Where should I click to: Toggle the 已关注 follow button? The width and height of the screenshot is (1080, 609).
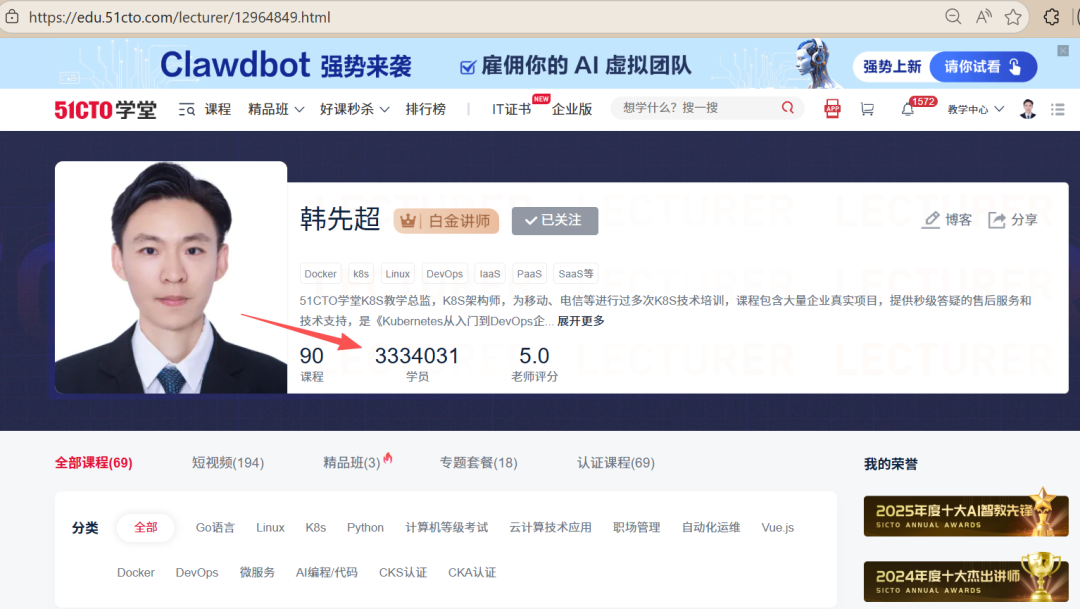[554, 220]
